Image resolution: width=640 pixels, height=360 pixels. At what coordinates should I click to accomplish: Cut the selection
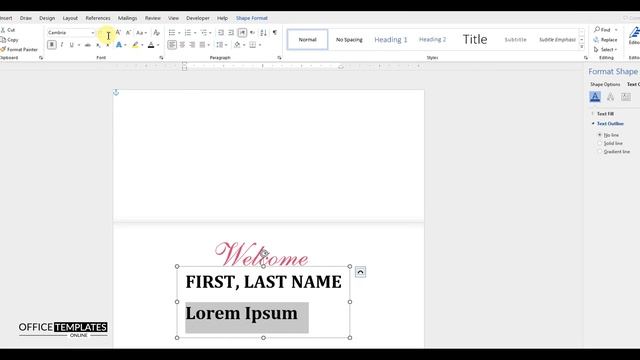(x=8, y=30)
